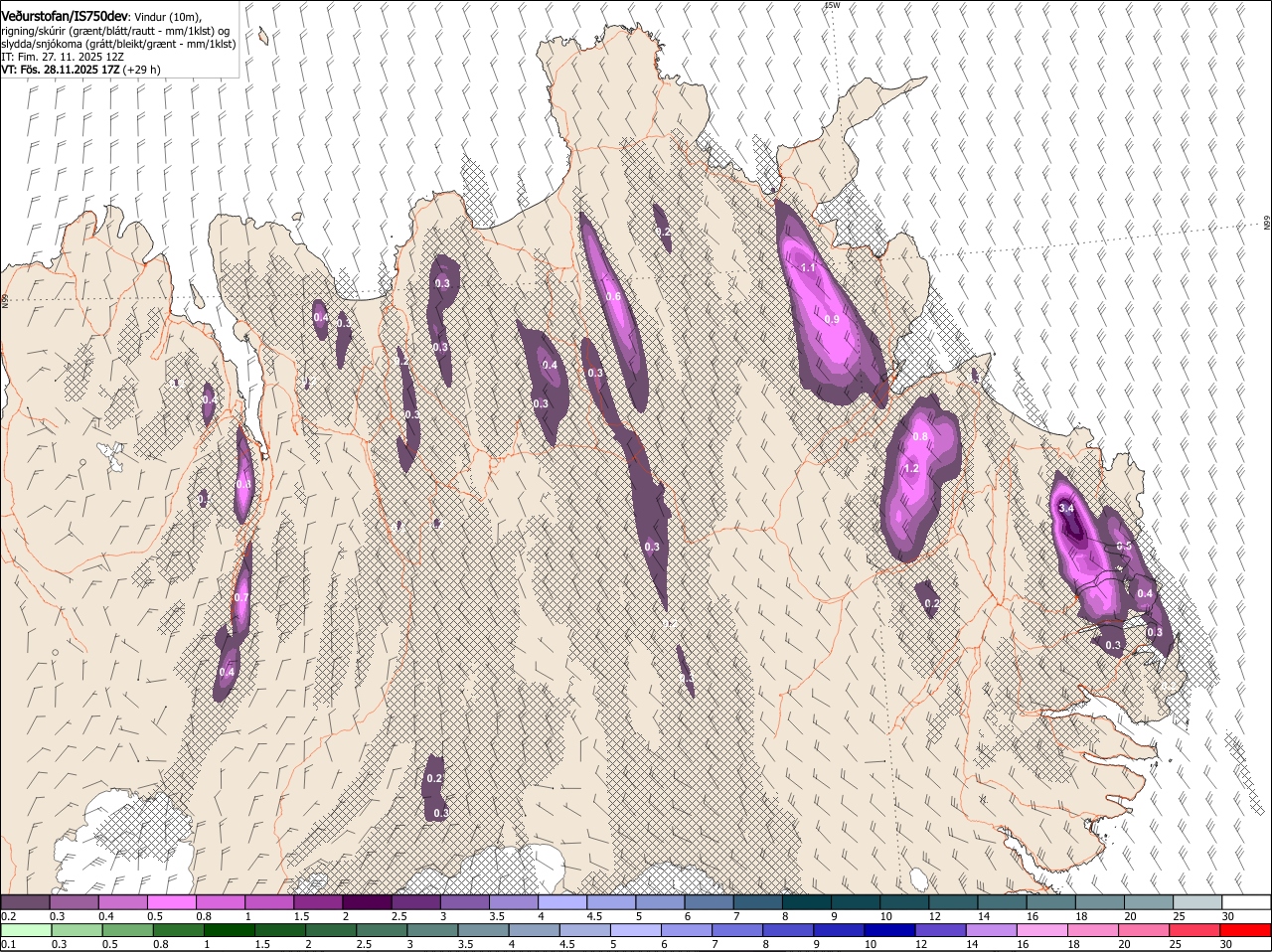1272x952 pixels.
Task: Click the palest green rain swatch for 0.1–0.3
Action: (x=27, y=930)
